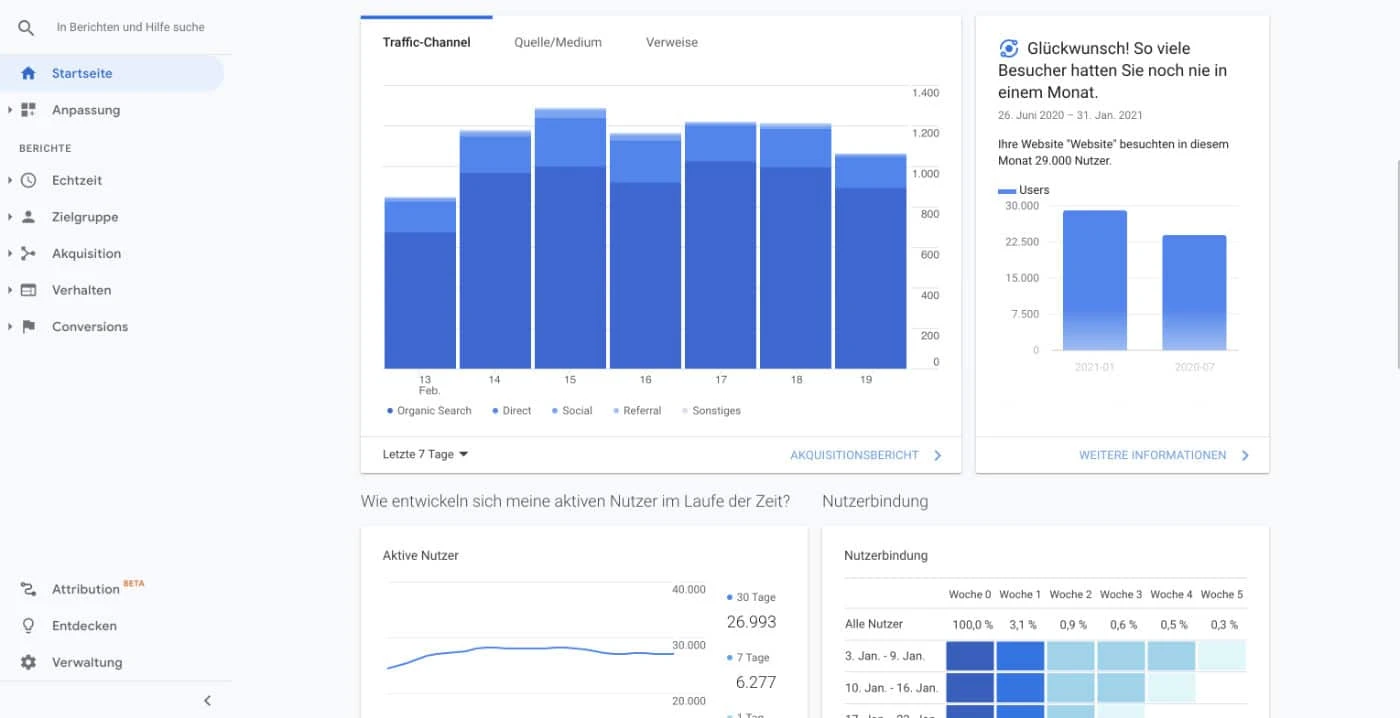Toggle the Sonstiges legend entry
The image size is (1400, 718).
711,410
